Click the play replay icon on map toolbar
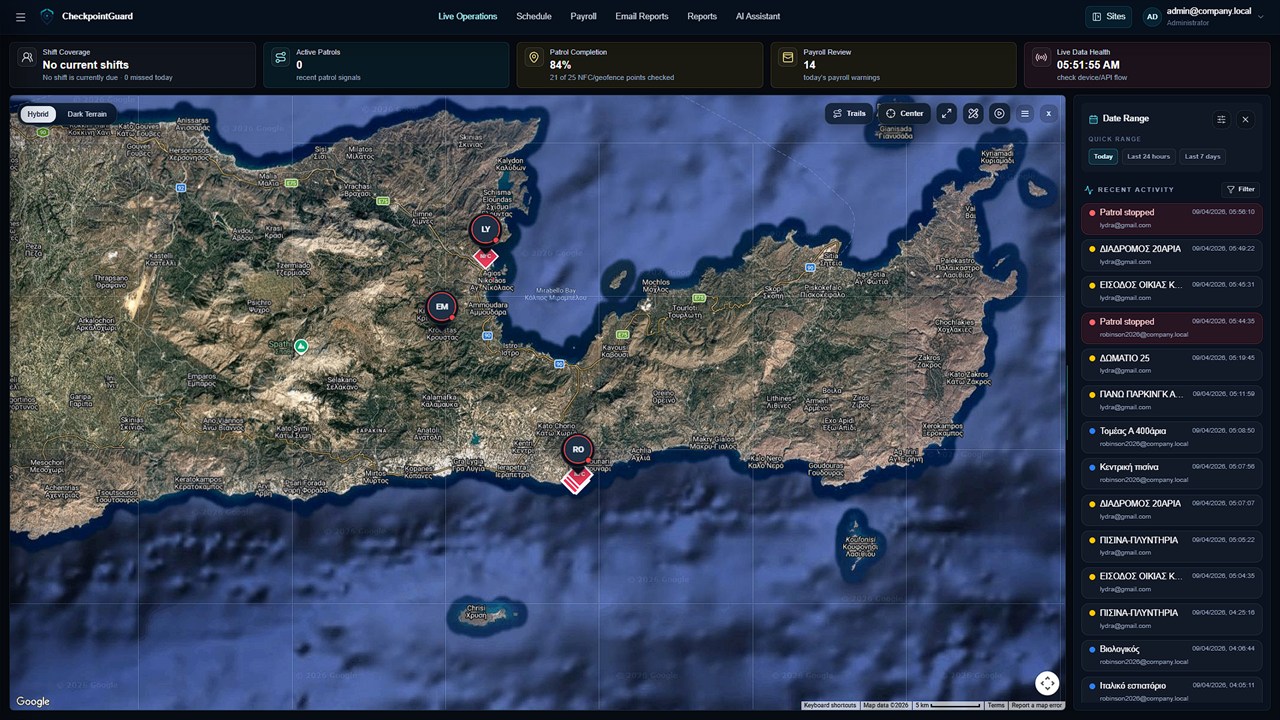The image size is (1280, 720). (999, 114)
